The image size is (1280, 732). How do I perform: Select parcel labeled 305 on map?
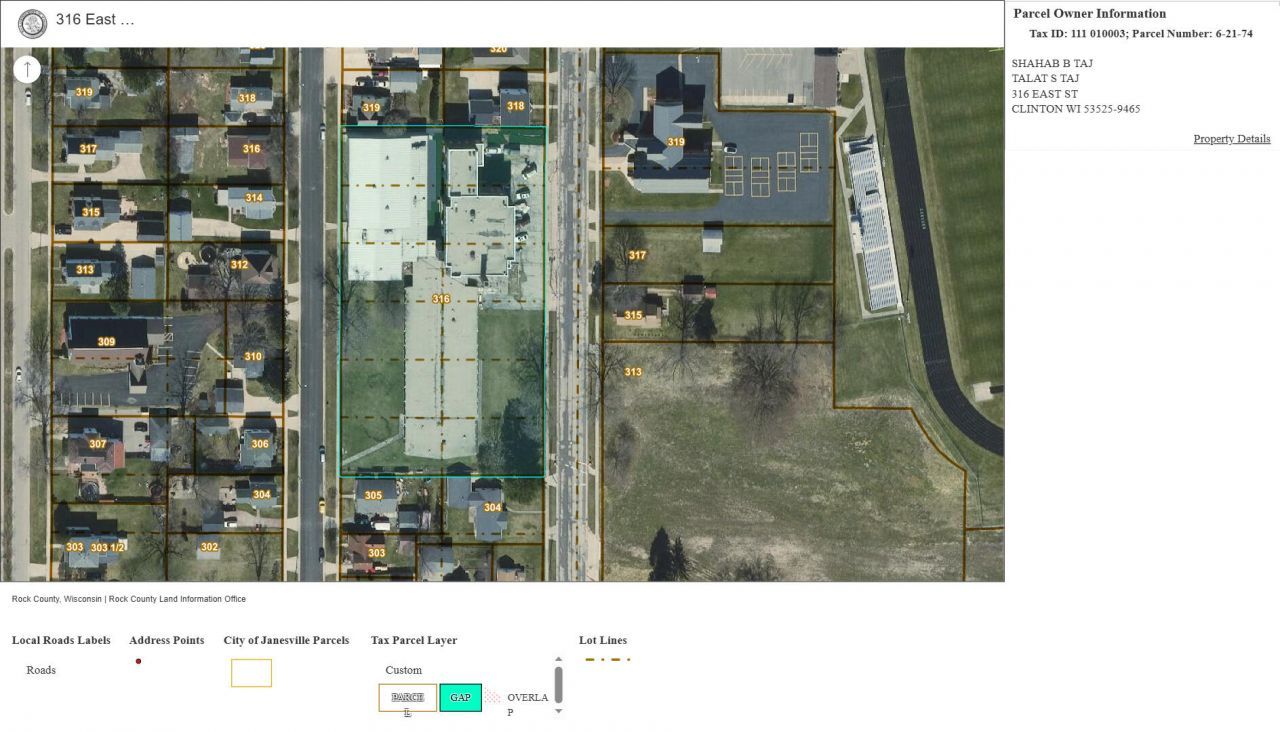point(373,495)
